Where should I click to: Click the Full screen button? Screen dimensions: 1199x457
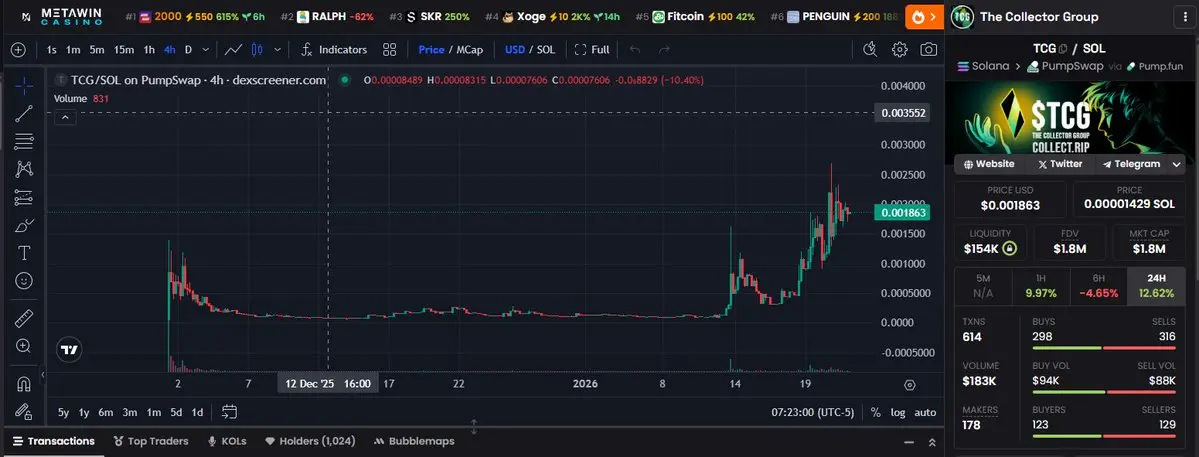pos(593,50)
